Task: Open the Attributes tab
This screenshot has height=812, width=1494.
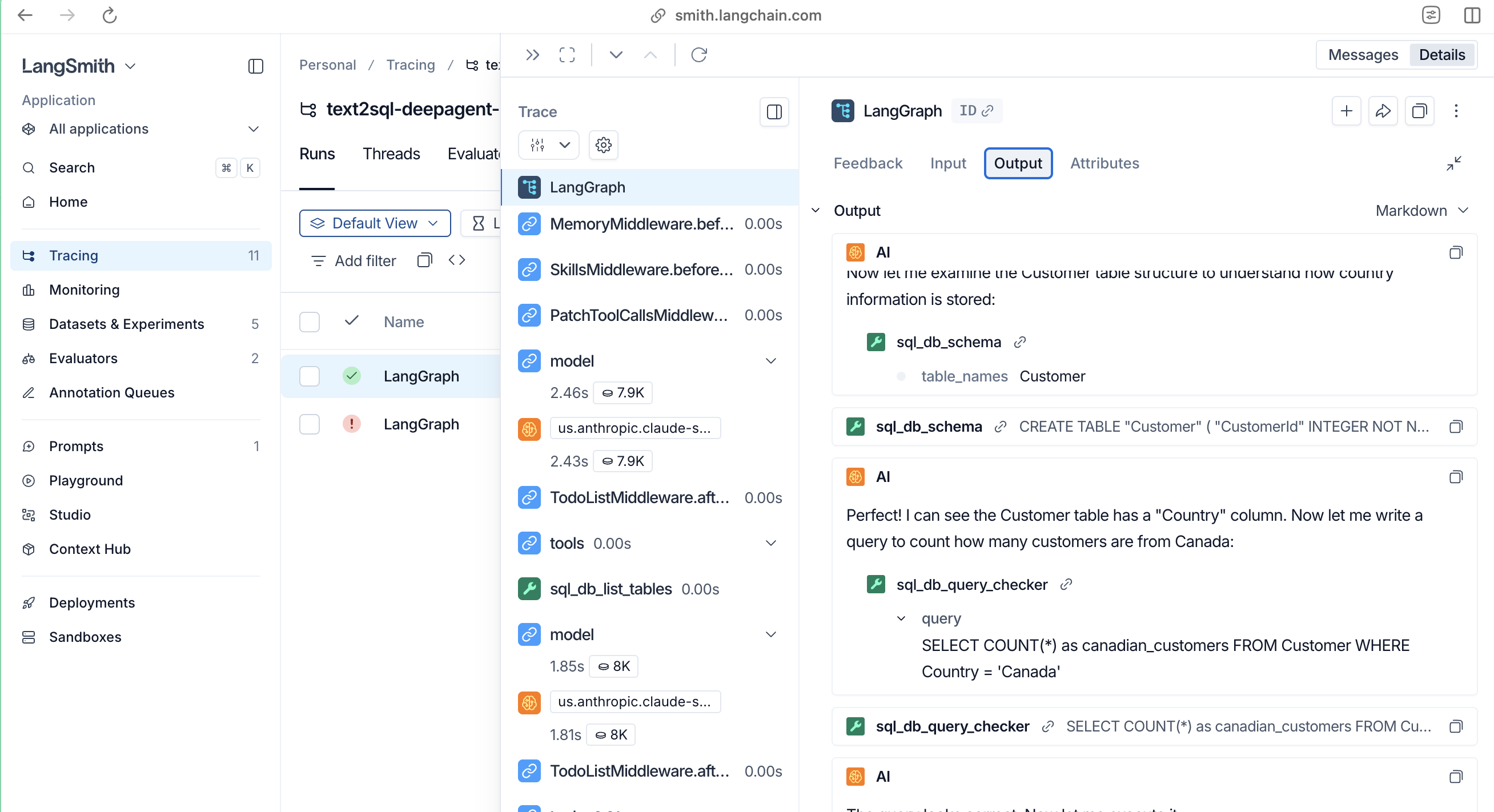Action: tap(1105, 163)
